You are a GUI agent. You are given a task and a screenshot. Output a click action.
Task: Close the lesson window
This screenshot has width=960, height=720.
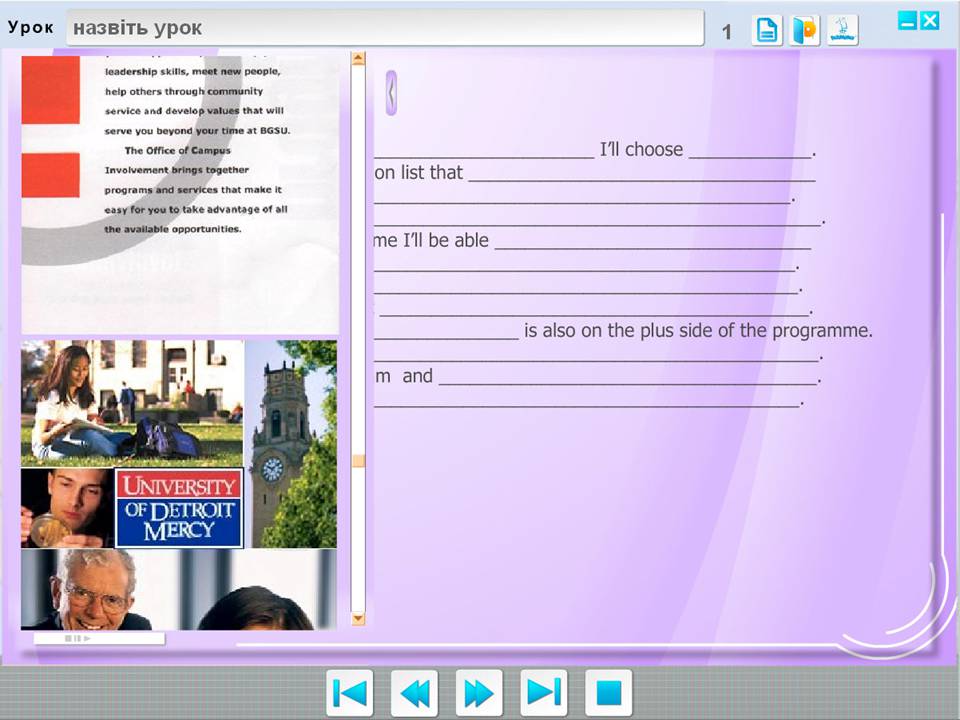929,21
